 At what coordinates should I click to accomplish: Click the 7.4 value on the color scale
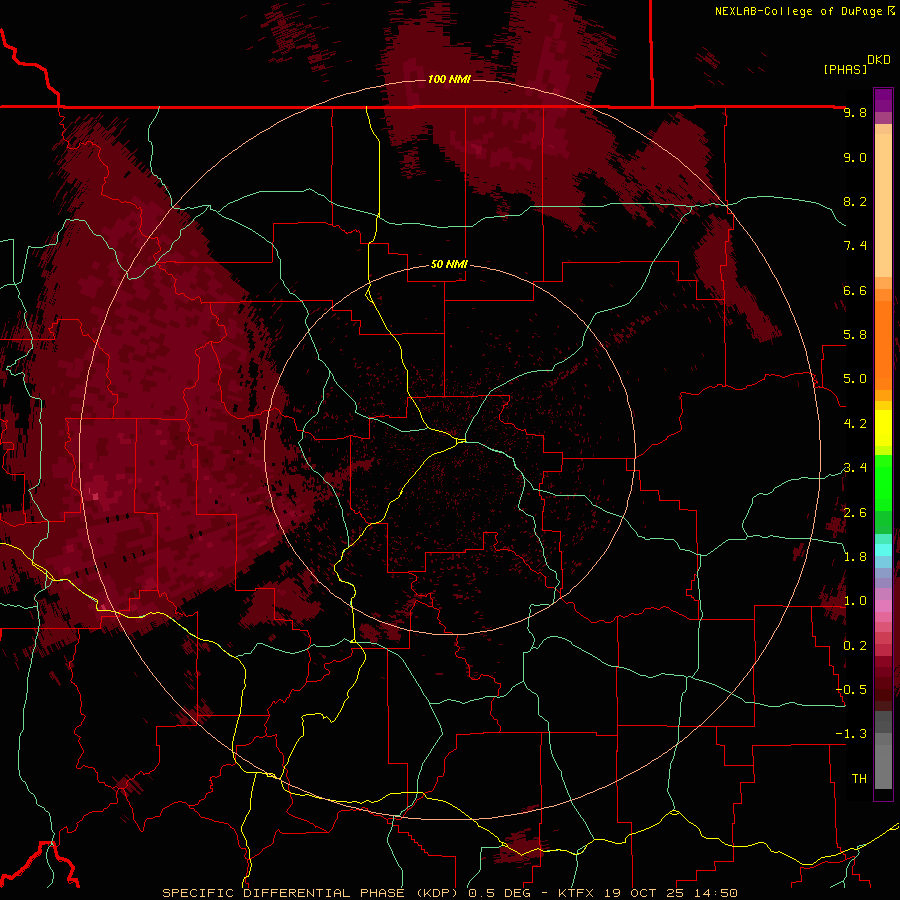(855, 246)
